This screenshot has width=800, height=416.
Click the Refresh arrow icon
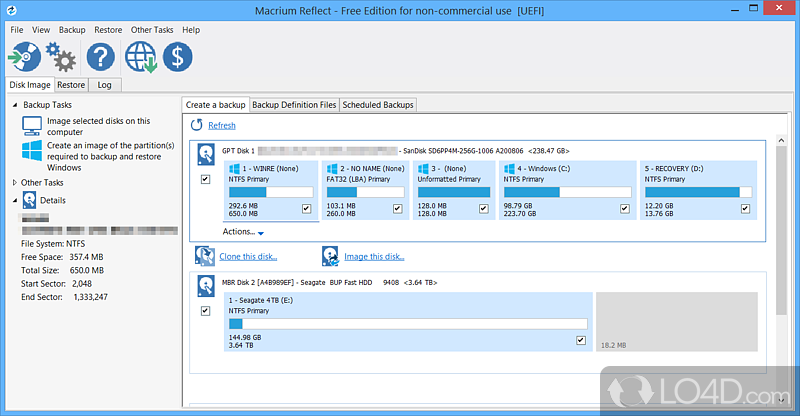[198, 125]
